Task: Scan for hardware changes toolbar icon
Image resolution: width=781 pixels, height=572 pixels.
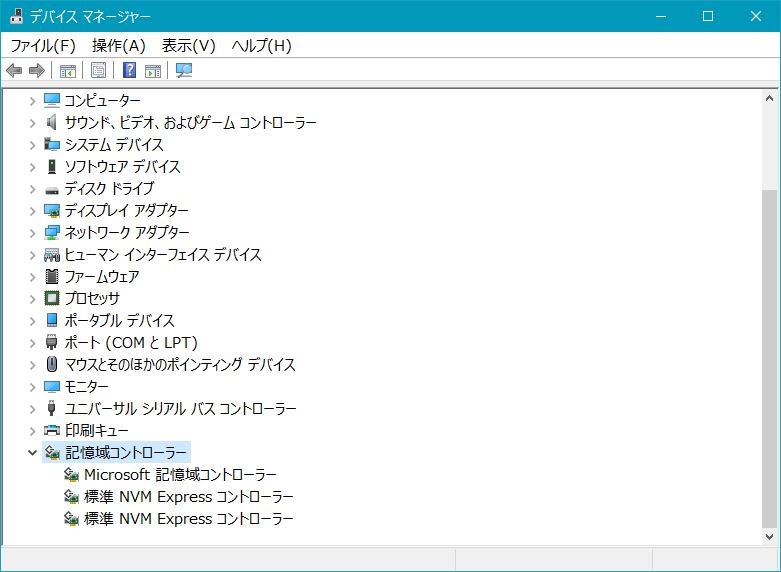Action: [184, 70]
